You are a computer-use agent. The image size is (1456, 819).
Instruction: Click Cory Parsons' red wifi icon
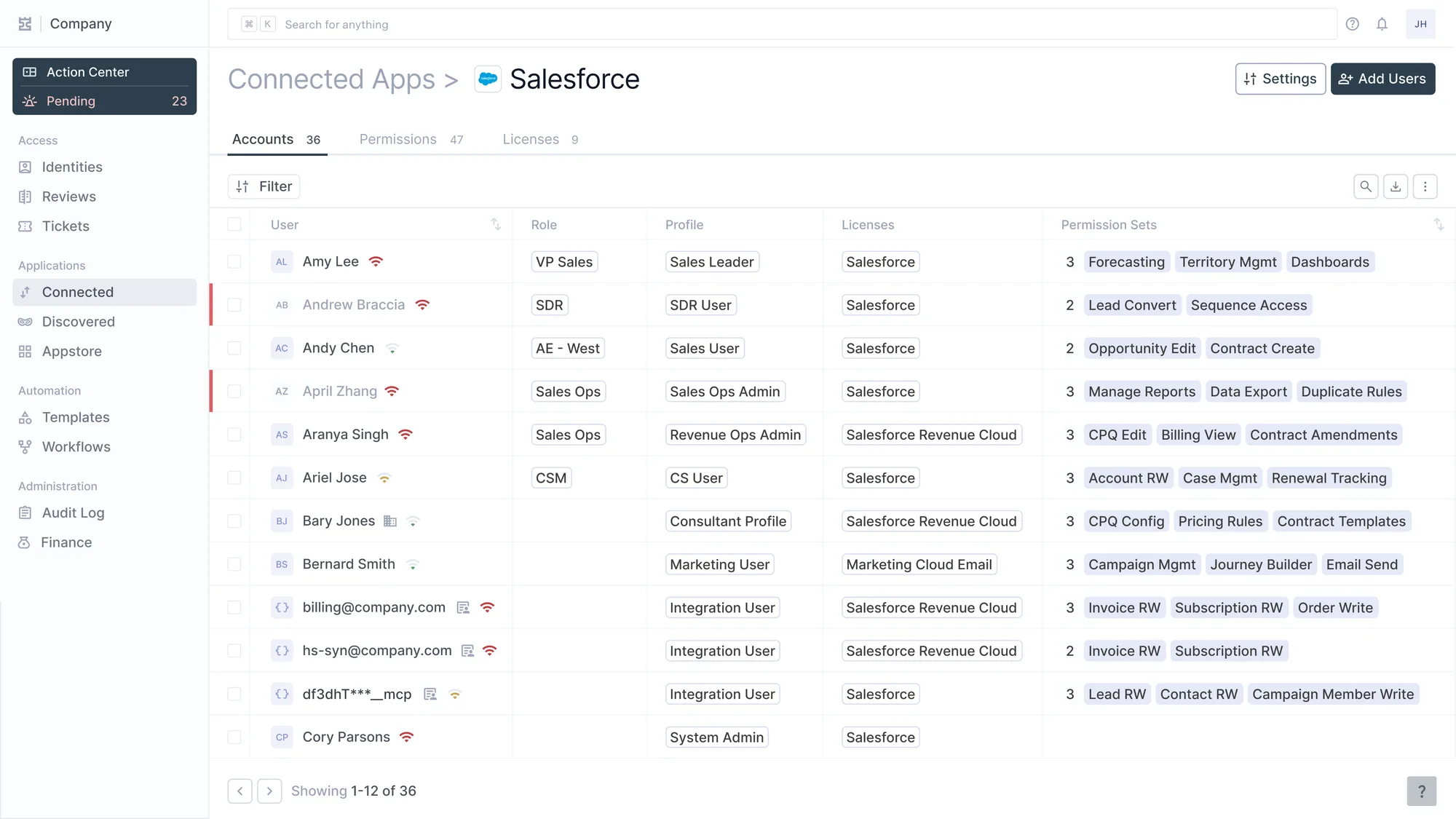point(407,737)
